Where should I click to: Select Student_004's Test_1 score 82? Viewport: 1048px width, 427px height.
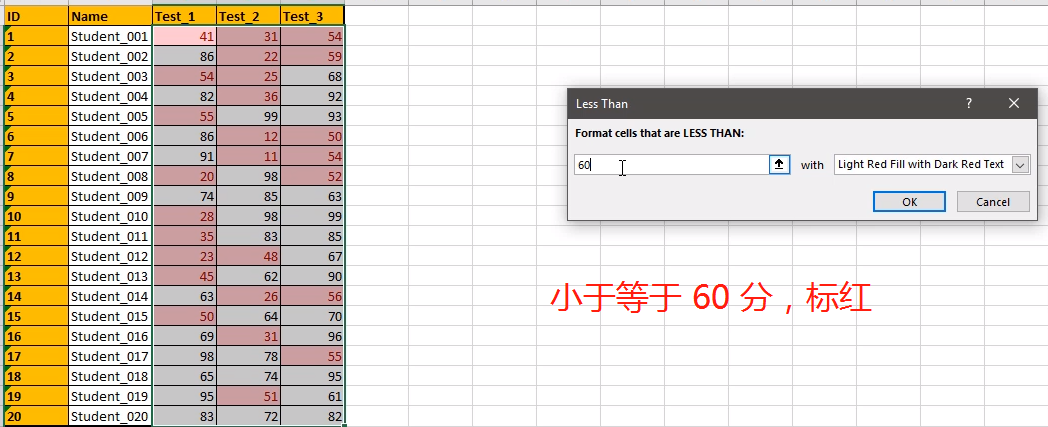[184, 96]
